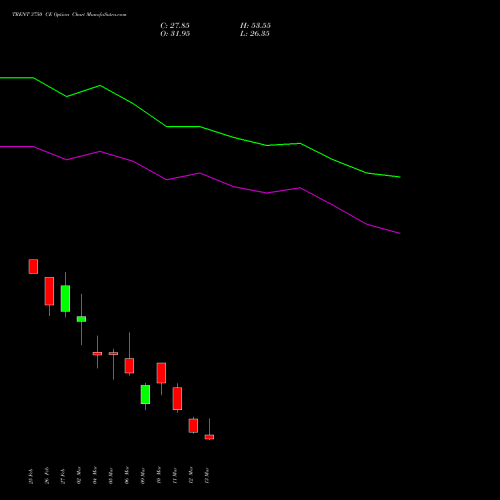The height and width of the screenshot is (500, 500).
Task: Click the red candle above 25 Feb
Action: click(33, 266)
